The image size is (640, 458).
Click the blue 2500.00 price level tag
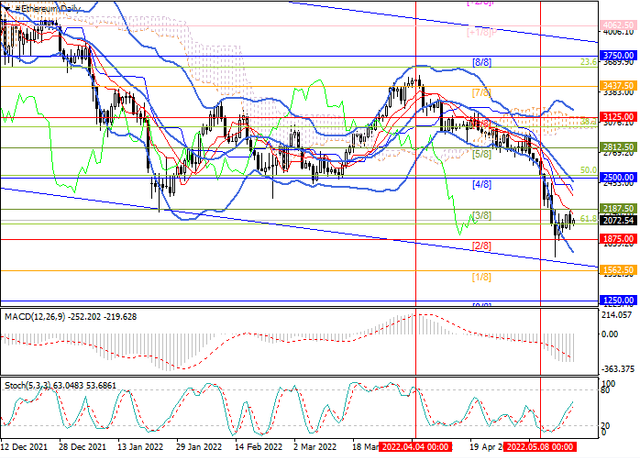tap(619, 177)
